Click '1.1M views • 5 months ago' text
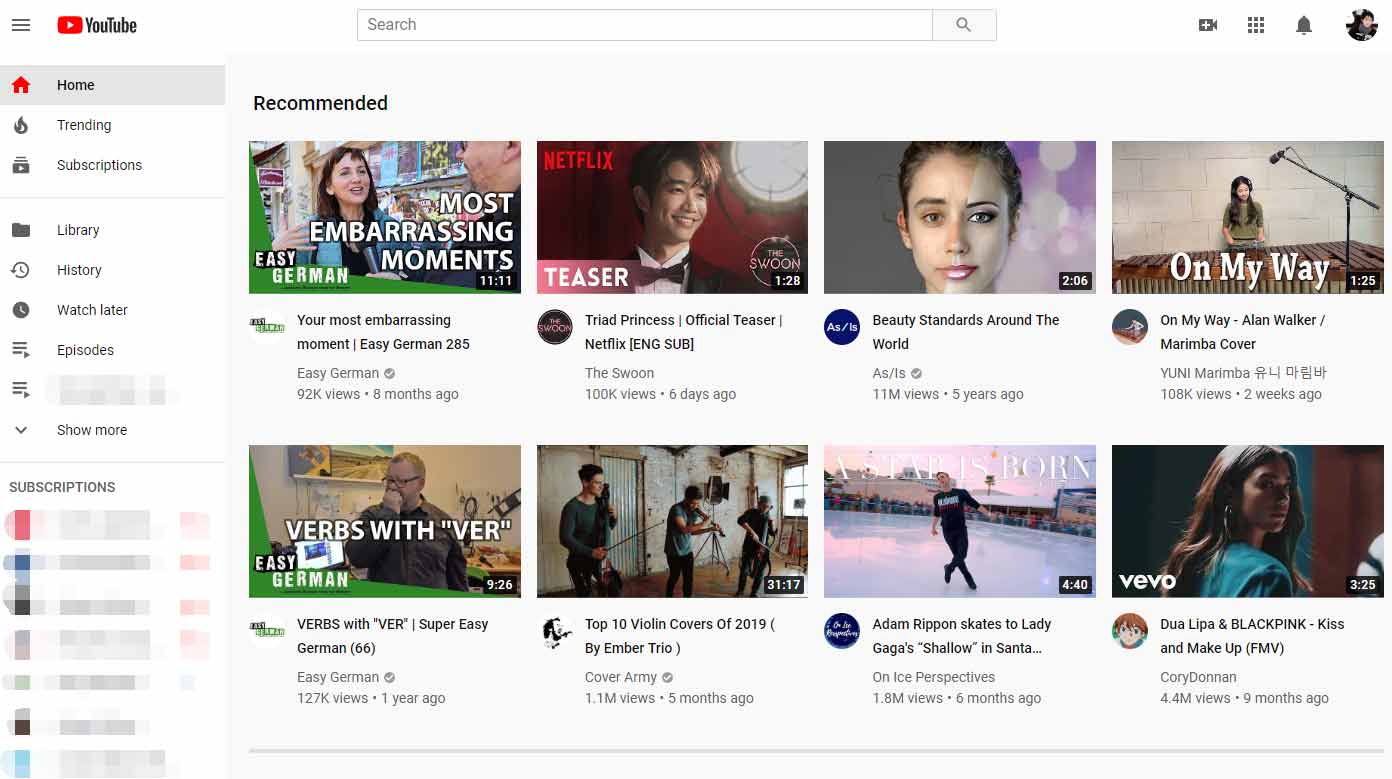1392x779 pixels. point(669,698)
